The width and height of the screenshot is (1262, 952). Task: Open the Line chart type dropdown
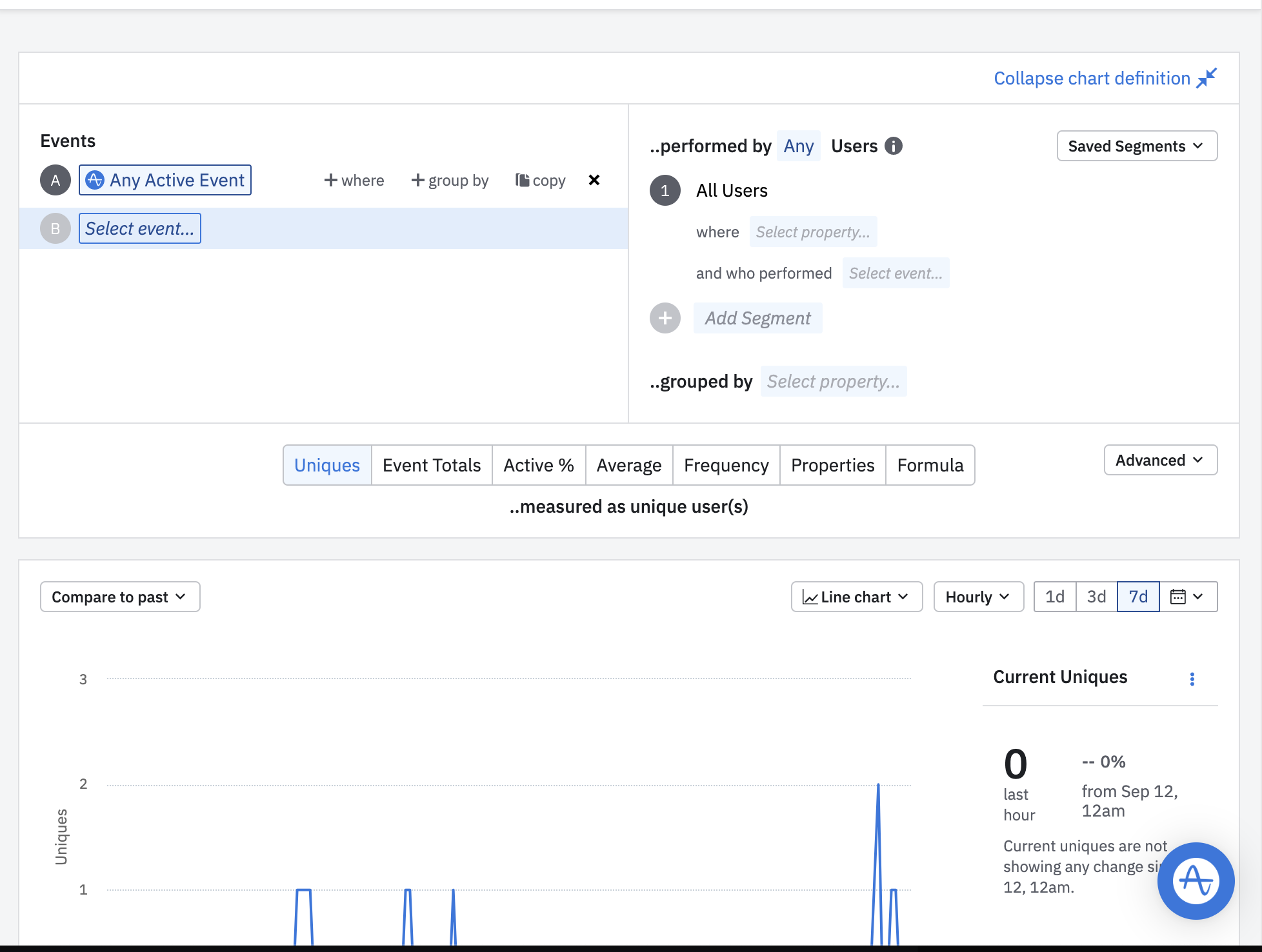coord(856,597)
